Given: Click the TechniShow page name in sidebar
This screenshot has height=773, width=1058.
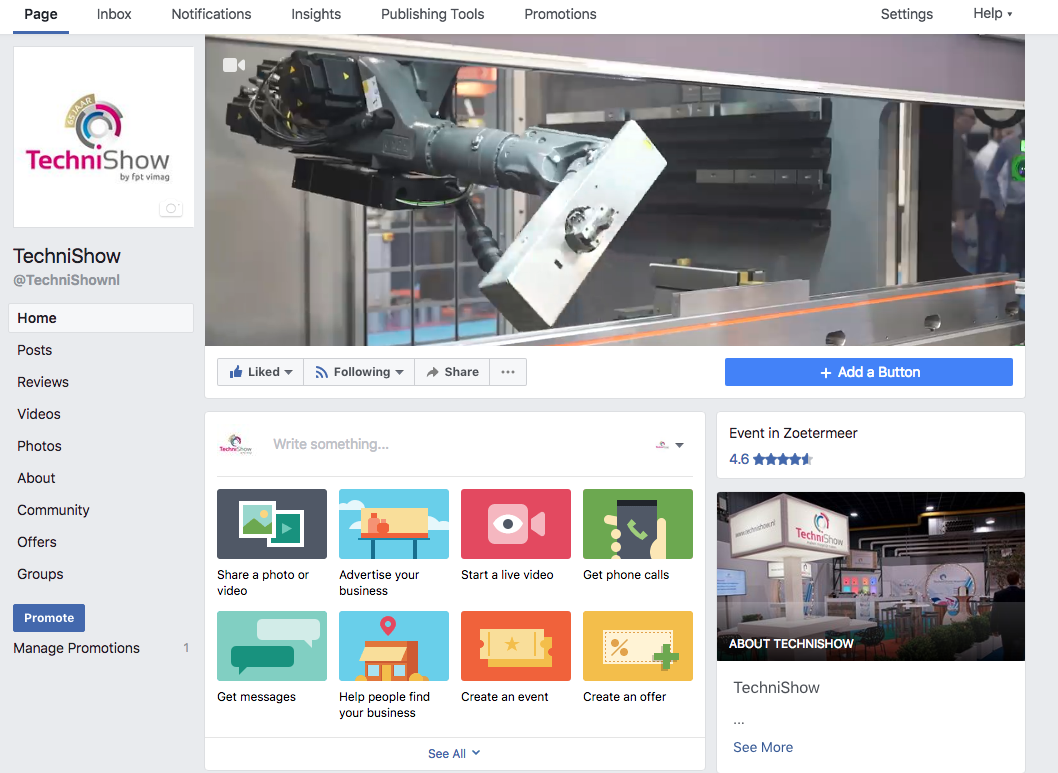Looking at the screenshot, I should tap(67, 256).
